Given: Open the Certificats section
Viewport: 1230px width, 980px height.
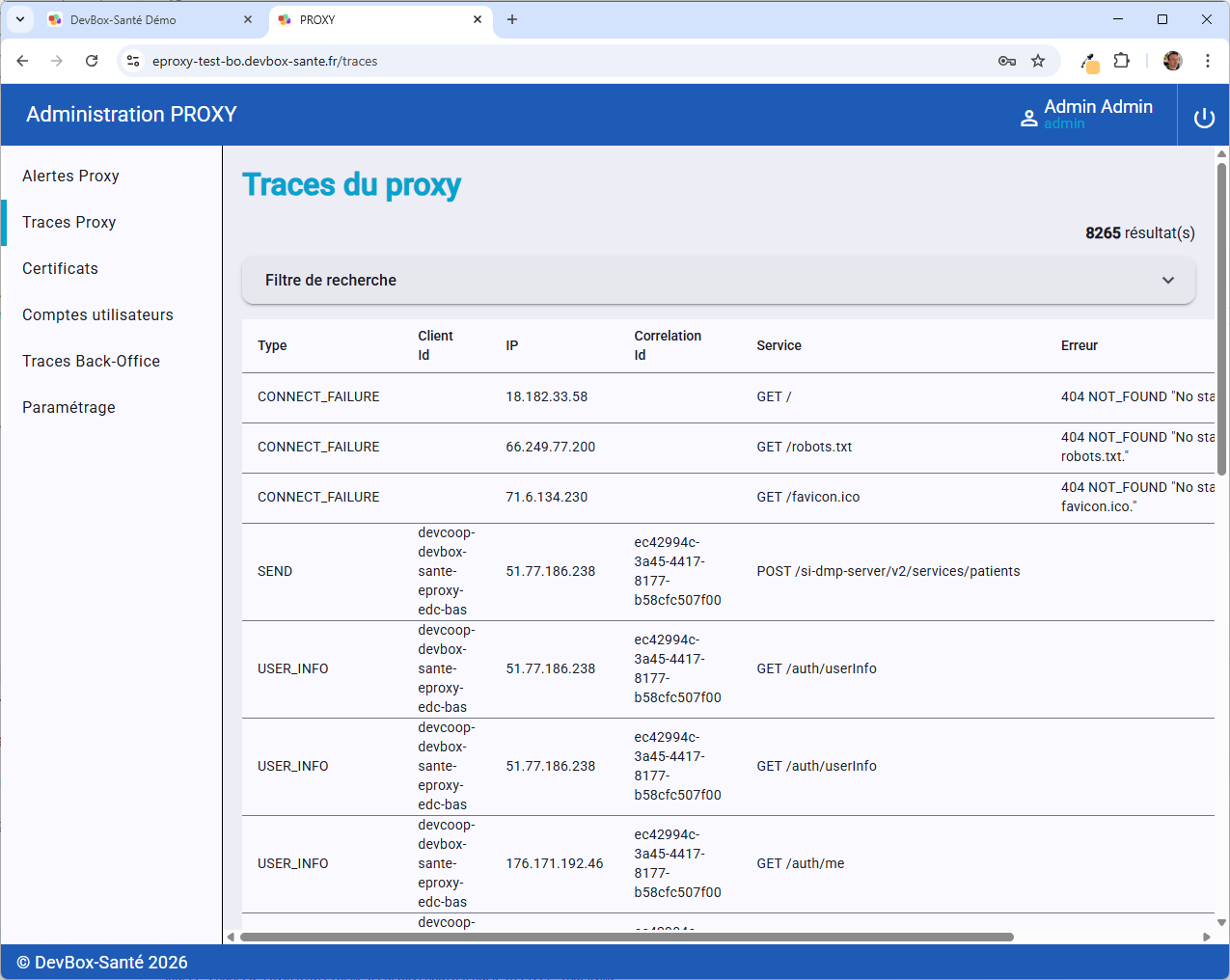Looking at the screenshot, I should (60, 268).
